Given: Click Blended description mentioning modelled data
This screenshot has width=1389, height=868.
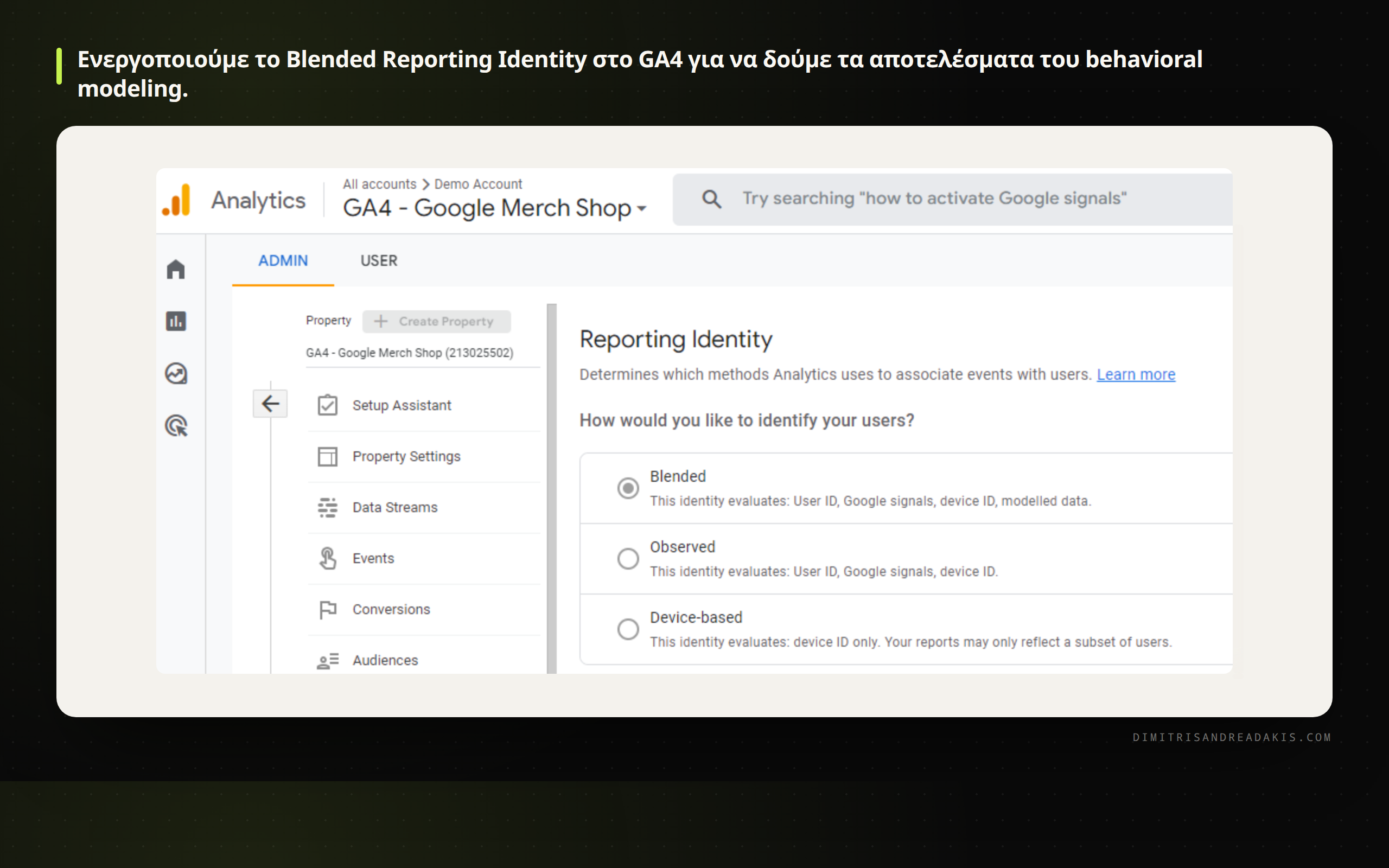Looking at the screenshot, I should tap(870, 501).
